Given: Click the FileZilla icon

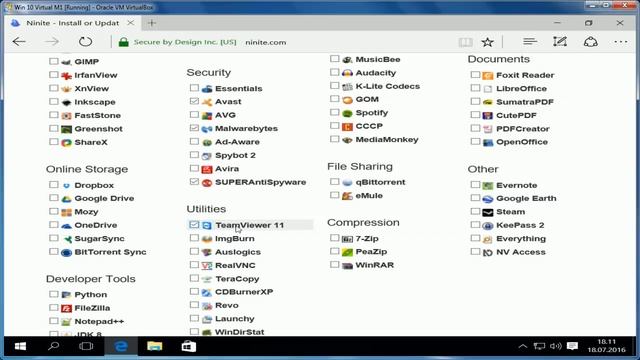Looking at the screenshot, I should [66, 309].
